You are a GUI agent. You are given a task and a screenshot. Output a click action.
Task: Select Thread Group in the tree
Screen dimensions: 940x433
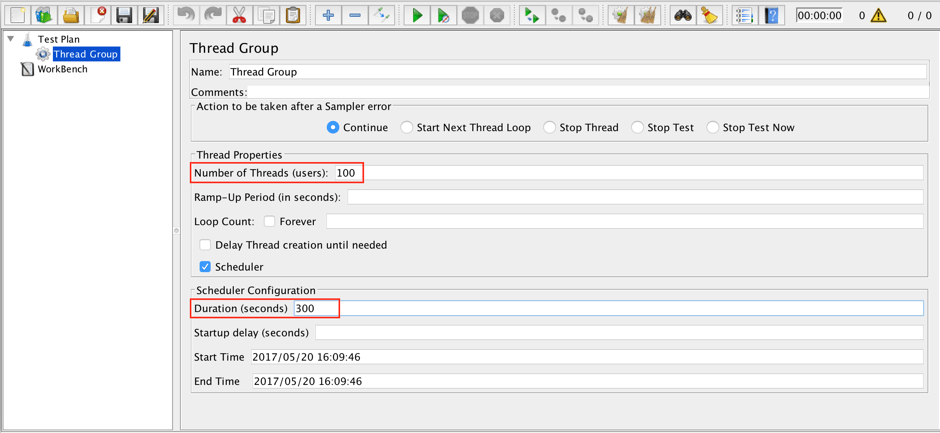click(x=85, y=54)
